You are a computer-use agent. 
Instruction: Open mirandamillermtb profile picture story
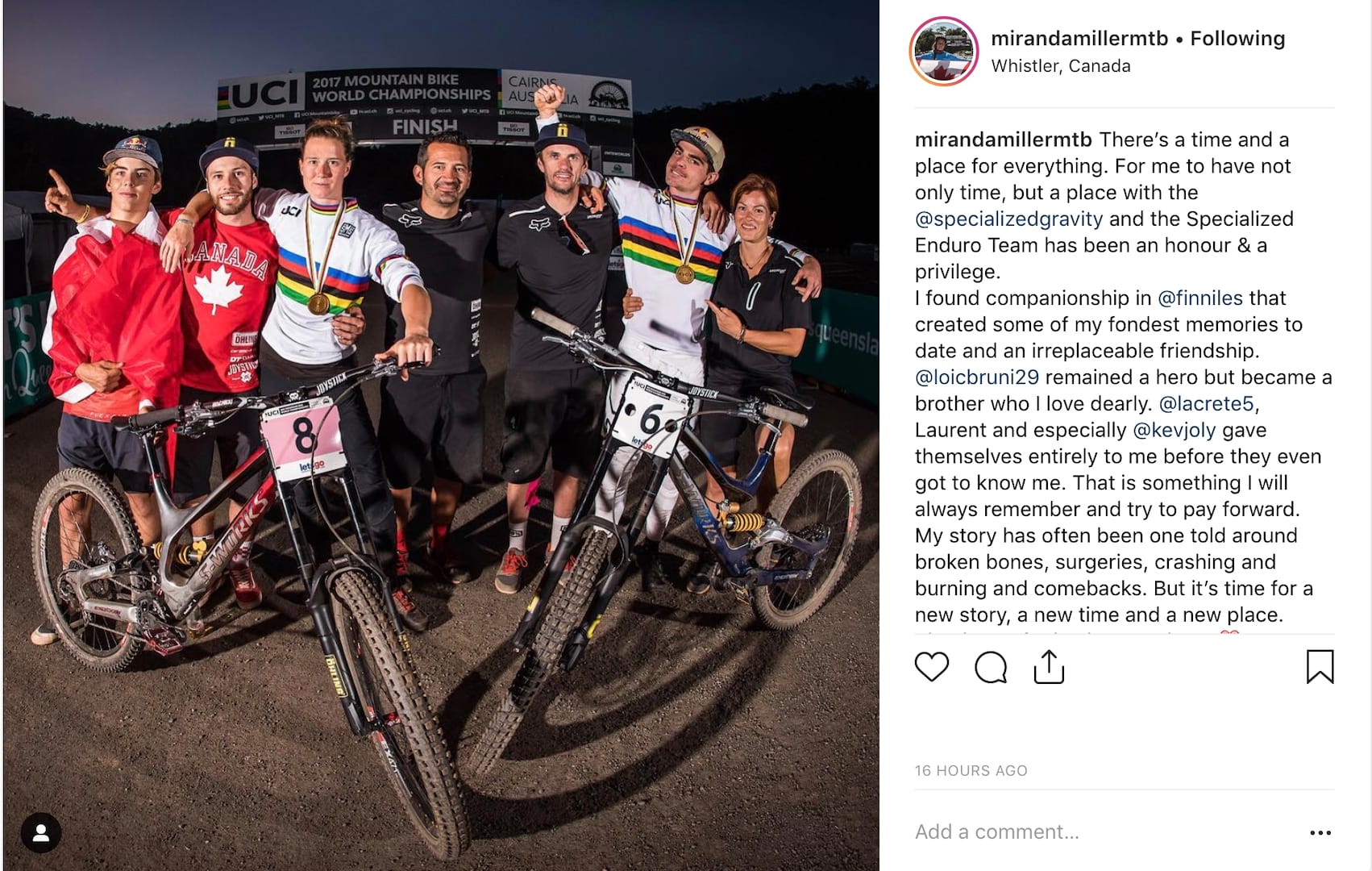943,51
